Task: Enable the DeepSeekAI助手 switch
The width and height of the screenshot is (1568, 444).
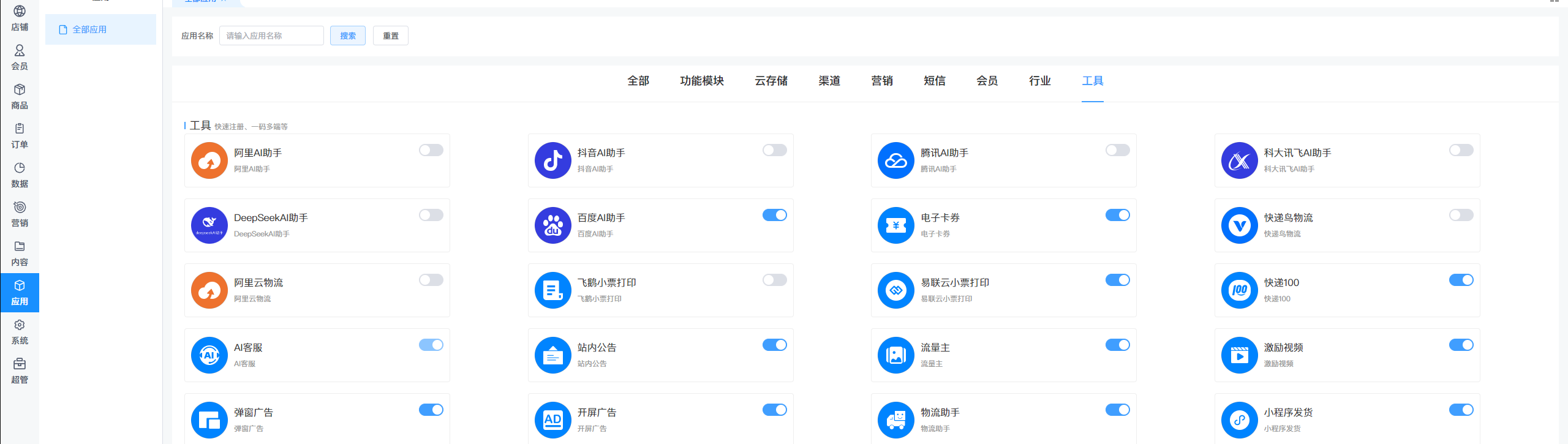Action: click(431, 215)
